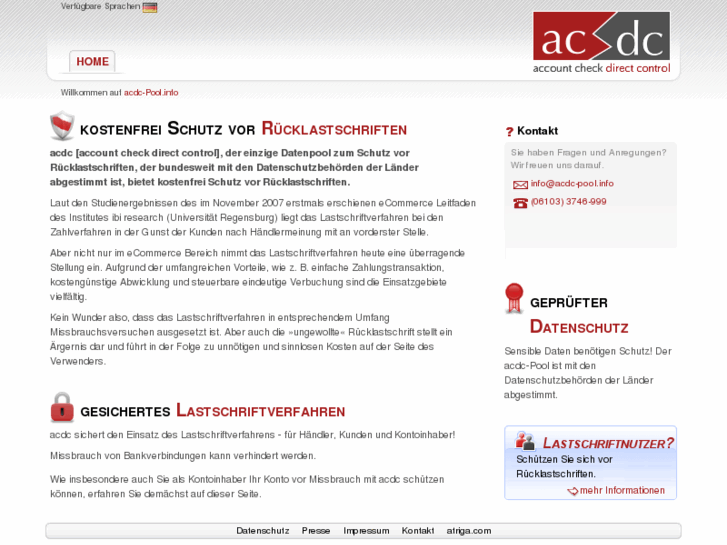Click the red question mark Kontakt icon
727x545 pixels.
pos(510,132)
